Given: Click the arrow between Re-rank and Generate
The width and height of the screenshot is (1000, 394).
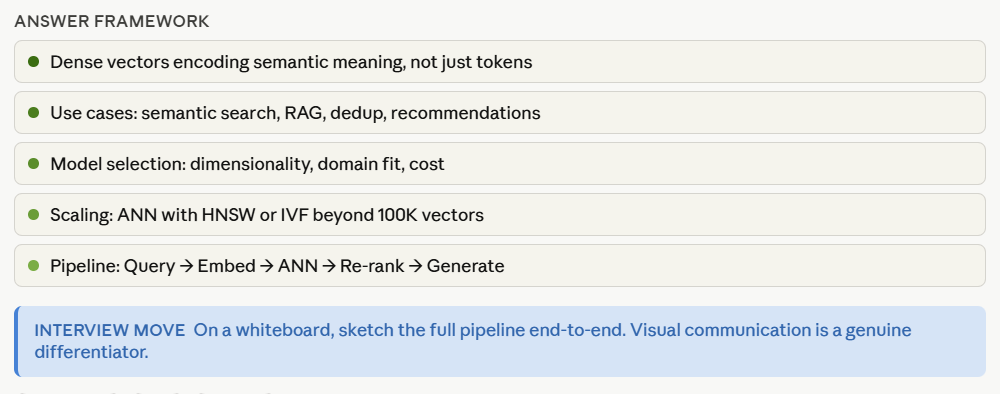Looking at the screenshot, I should click(x=415, y=266).
